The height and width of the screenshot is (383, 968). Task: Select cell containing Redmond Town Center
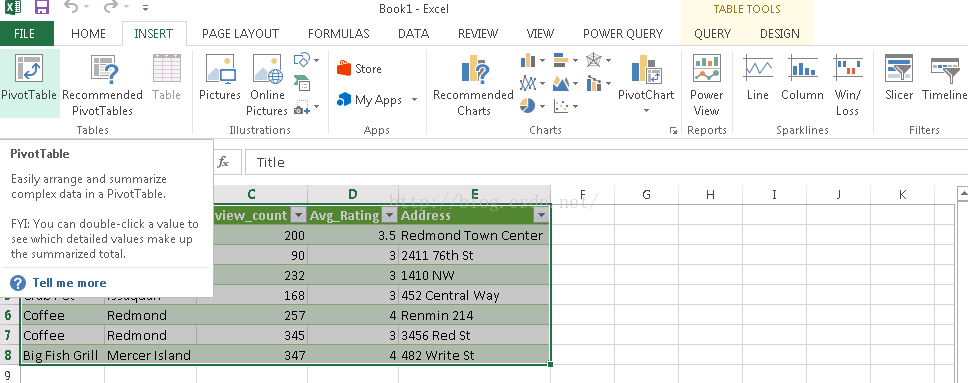tap(474, 235)
